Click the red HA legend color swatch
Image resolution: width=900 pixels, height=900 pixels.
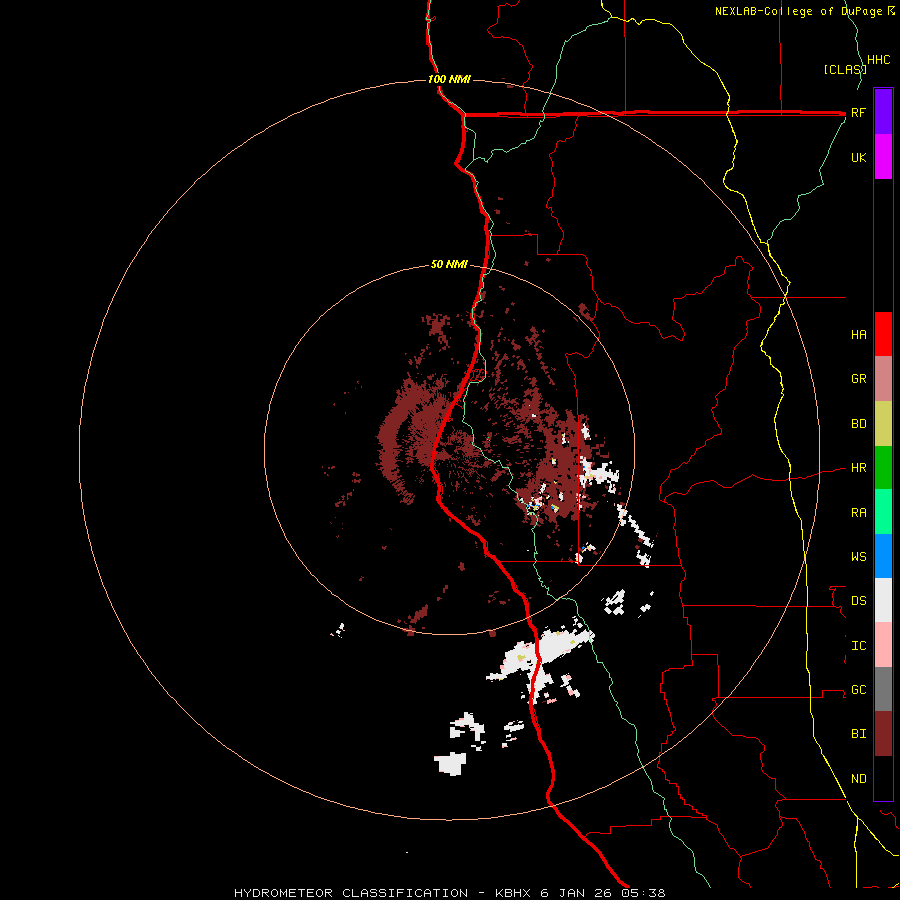[x=883, y=334]
